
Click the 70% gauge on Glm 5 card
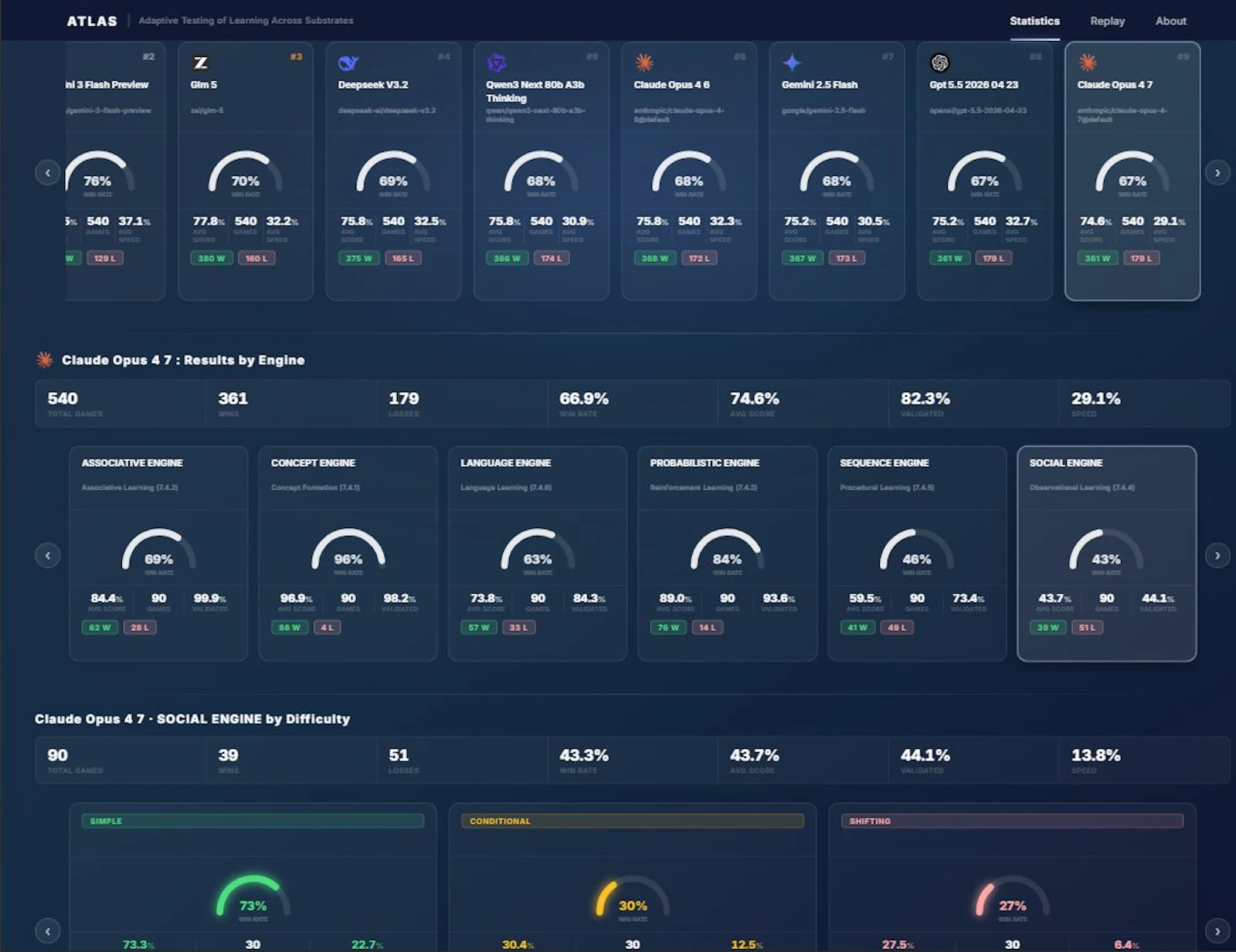coord(246,174)
